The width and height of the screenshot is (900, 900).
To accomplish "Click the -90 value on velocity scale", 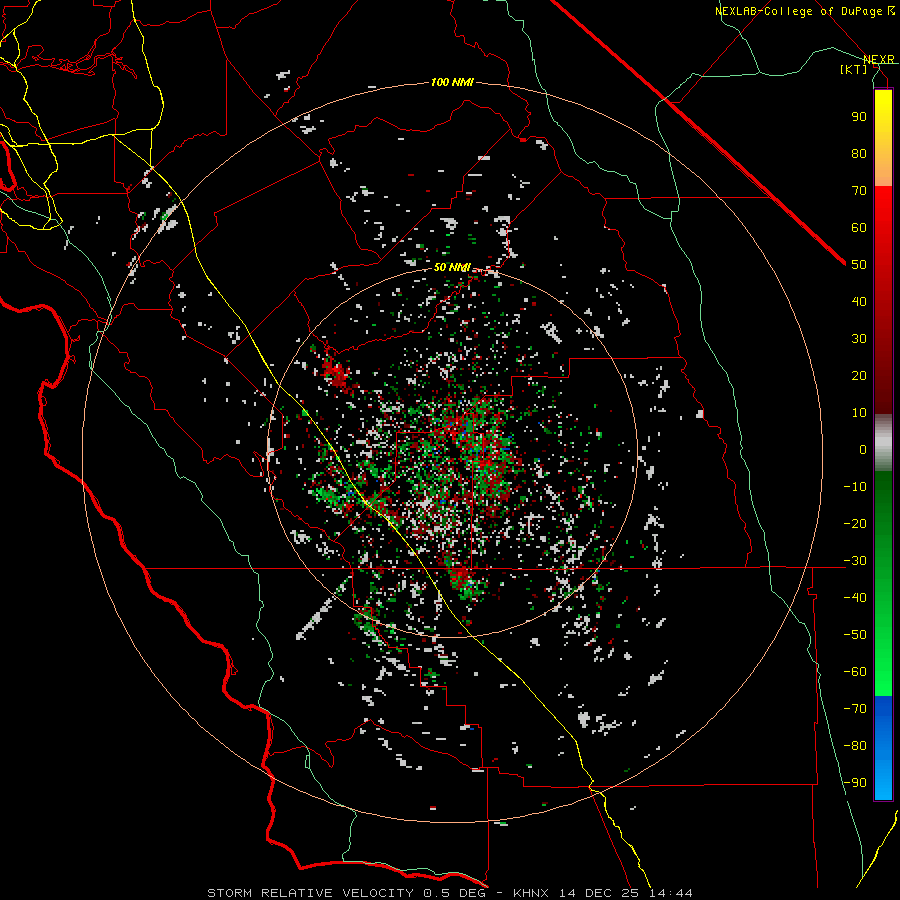I will coord(855,783).
